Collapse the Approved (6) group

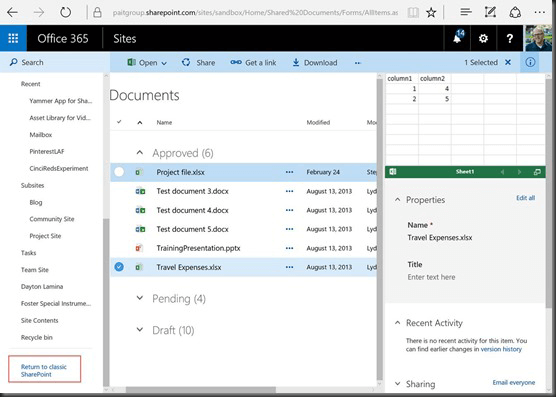(x=140, y=153)
